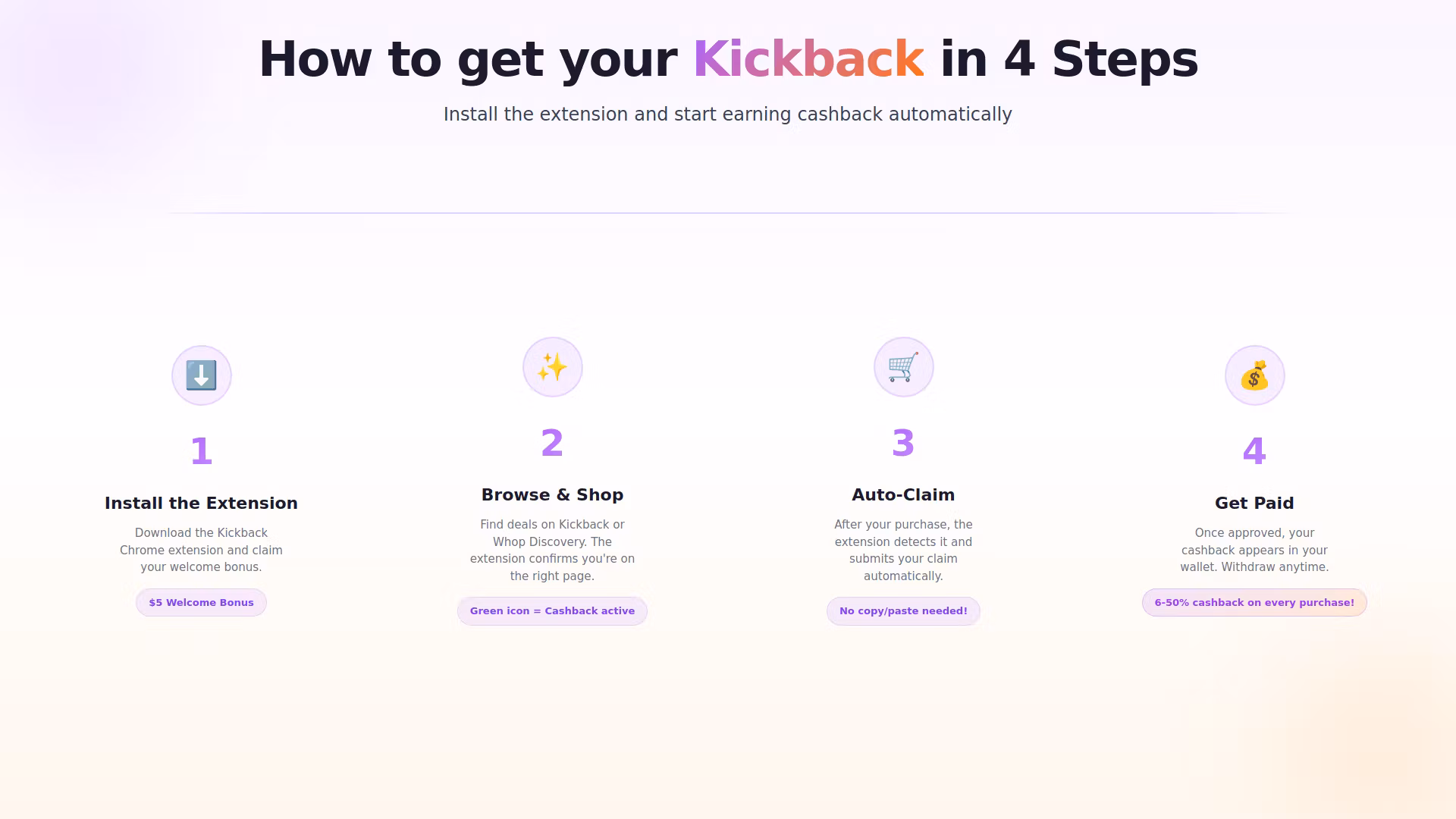
Task: Click the "Get Paid" step title
Action: click(1254, 504)
